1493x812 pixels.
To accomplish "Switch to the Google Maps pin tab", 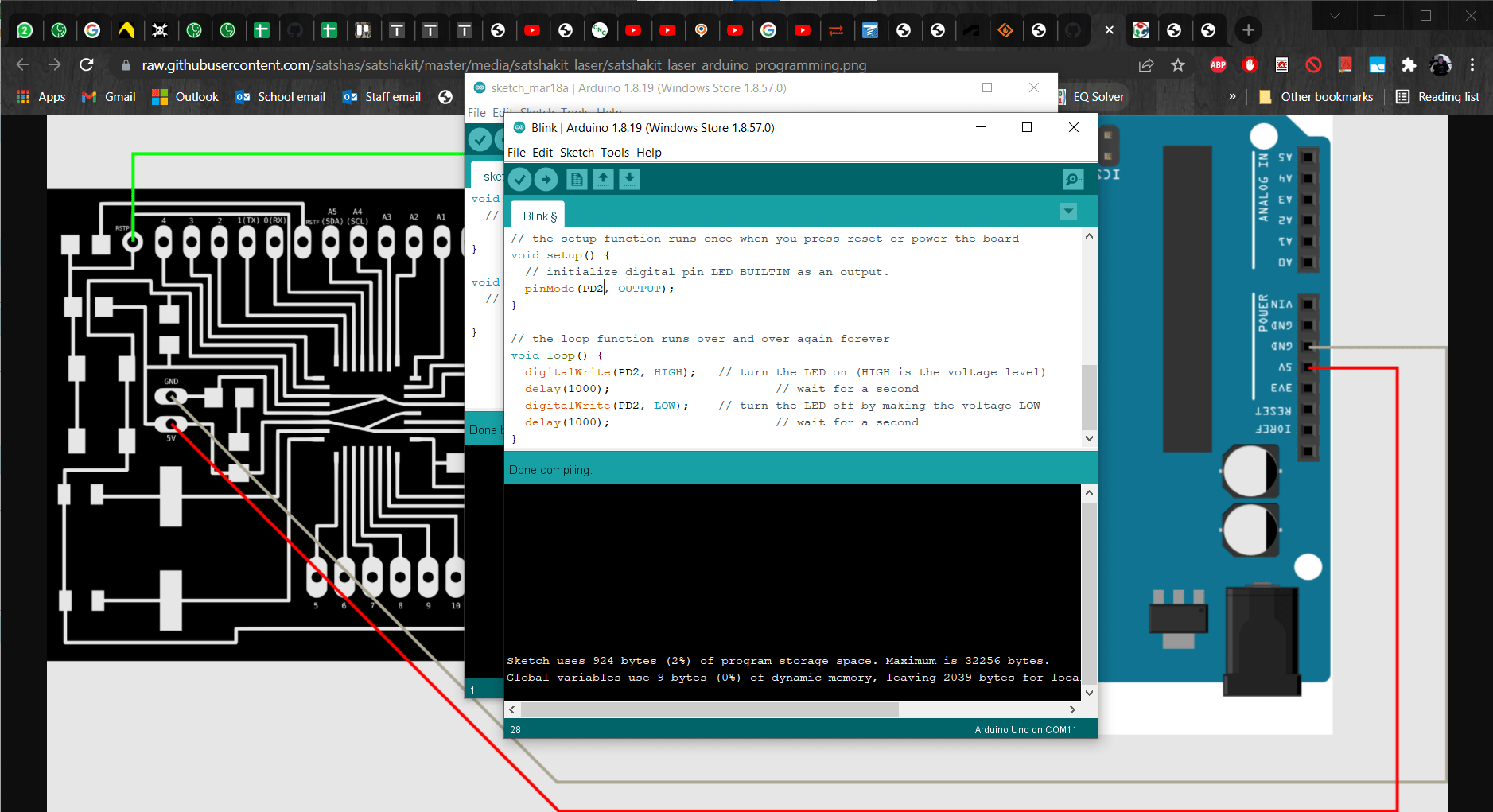I will pos(701,30).
